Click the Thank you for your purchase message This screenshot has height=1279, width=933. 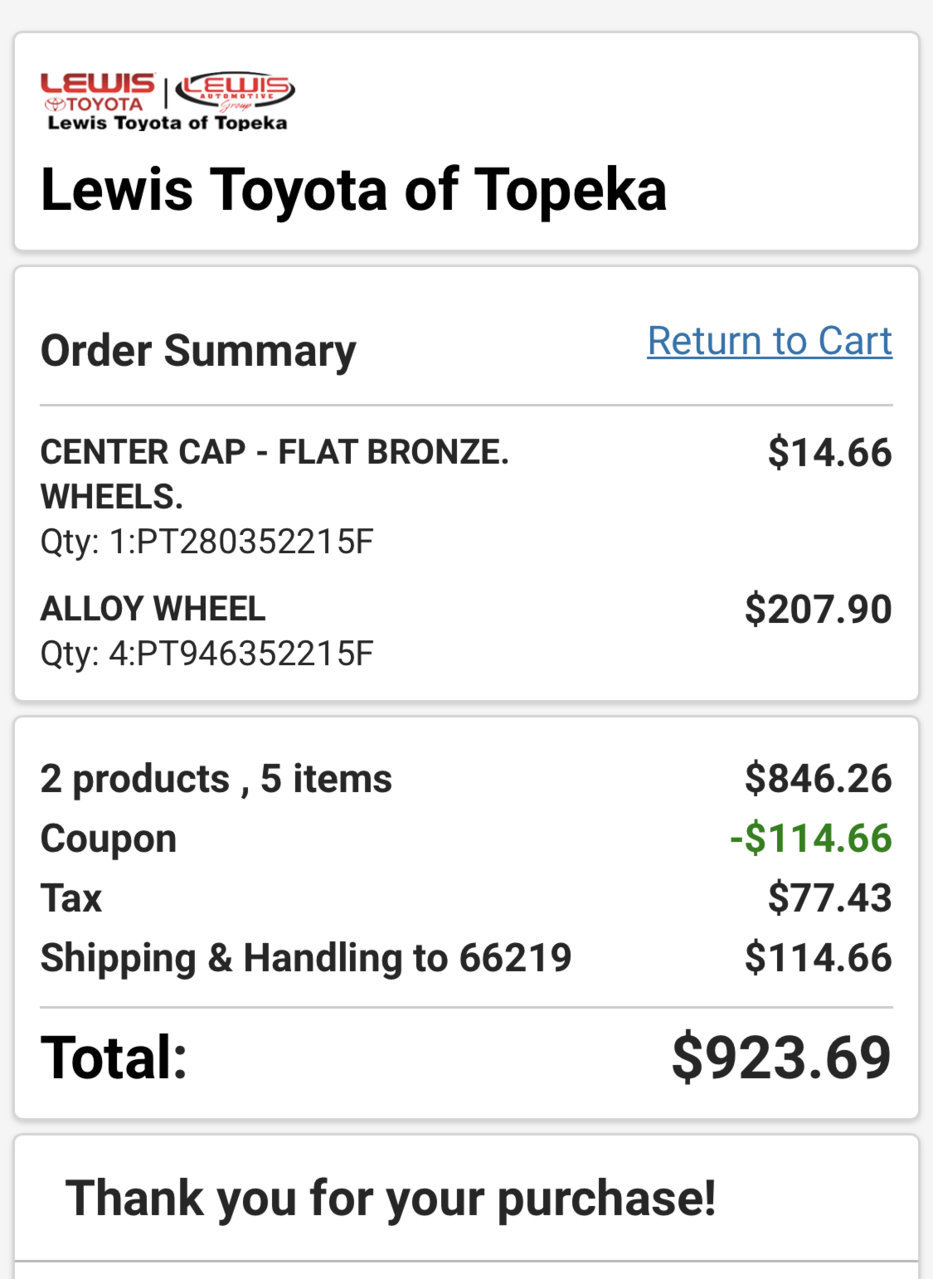pos(391,1197)
